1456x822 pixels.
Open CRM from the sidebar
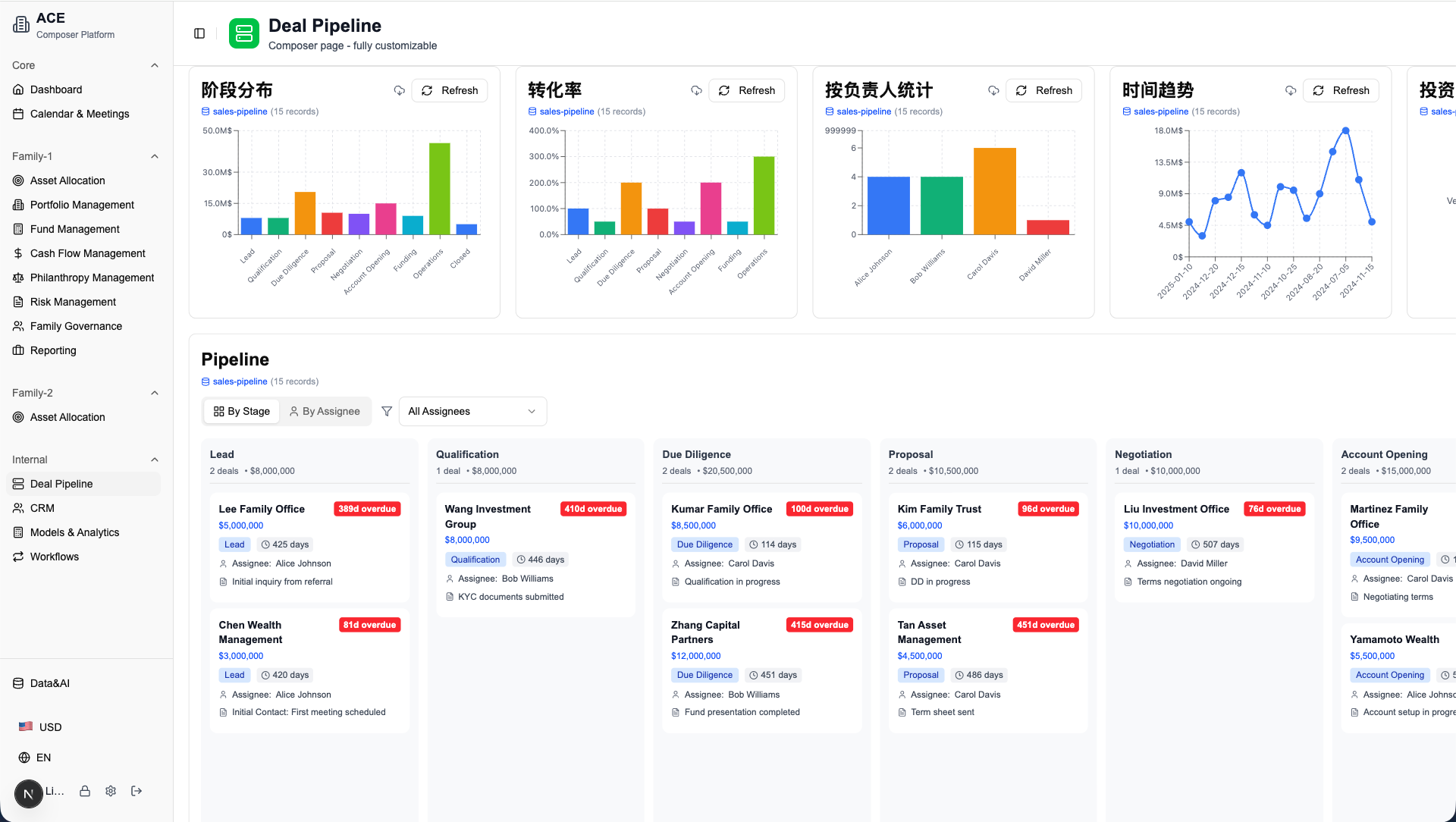click(42, 508)
